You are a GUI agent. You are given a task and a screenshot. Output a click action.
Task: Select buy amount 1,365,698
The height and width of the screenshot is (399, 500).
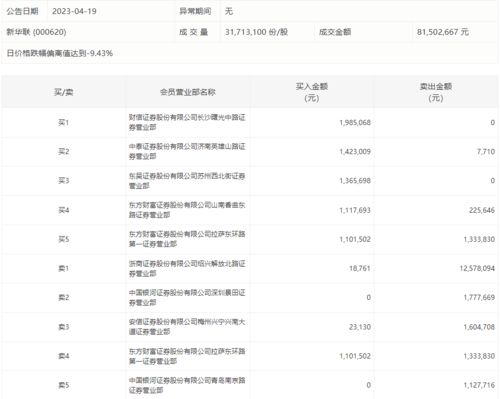pyautogui.click(x=355, y=181)
